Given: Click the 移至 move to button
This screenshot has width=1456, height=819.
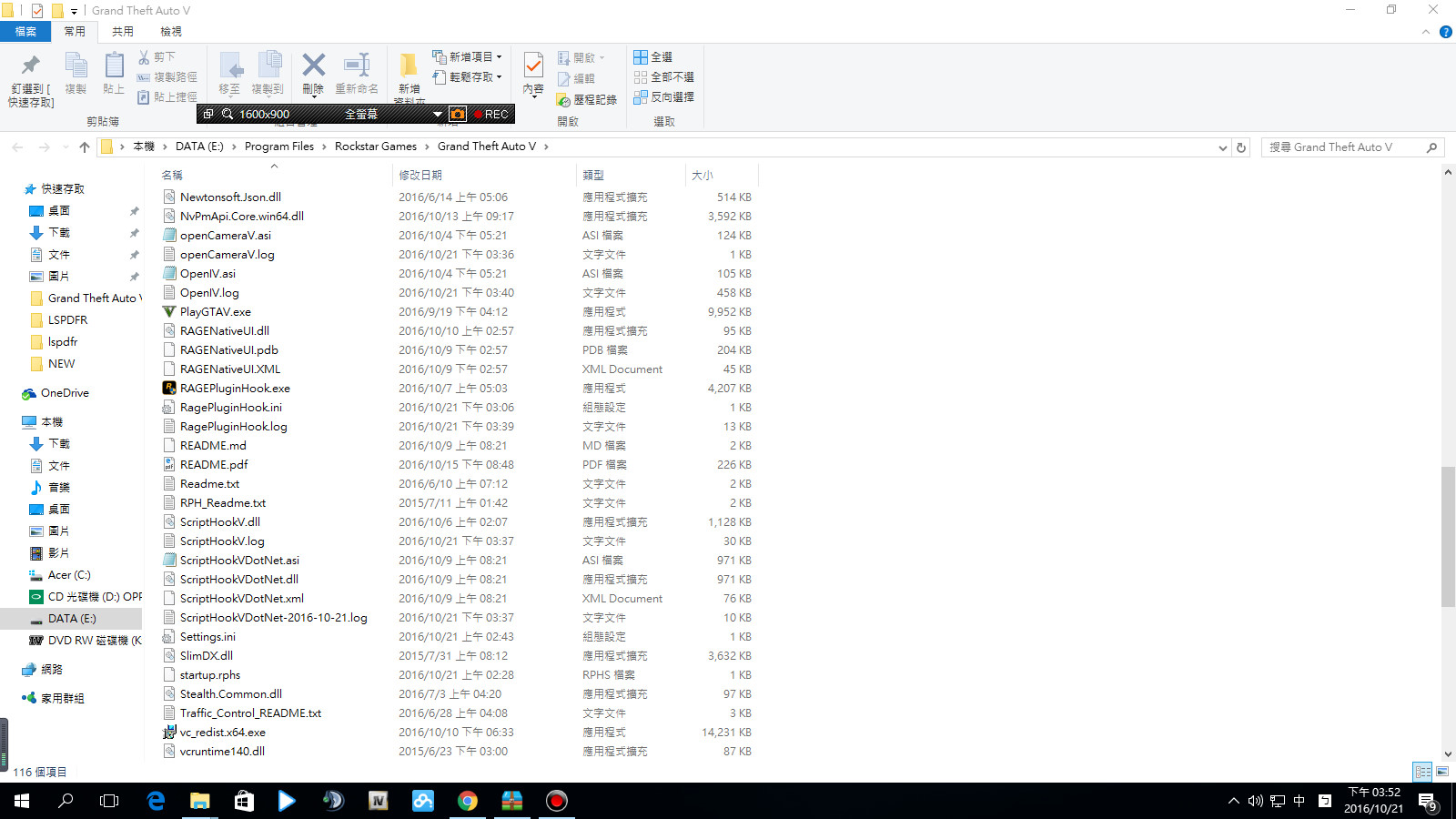Looking at the screenshot, I should pos(230,74).
